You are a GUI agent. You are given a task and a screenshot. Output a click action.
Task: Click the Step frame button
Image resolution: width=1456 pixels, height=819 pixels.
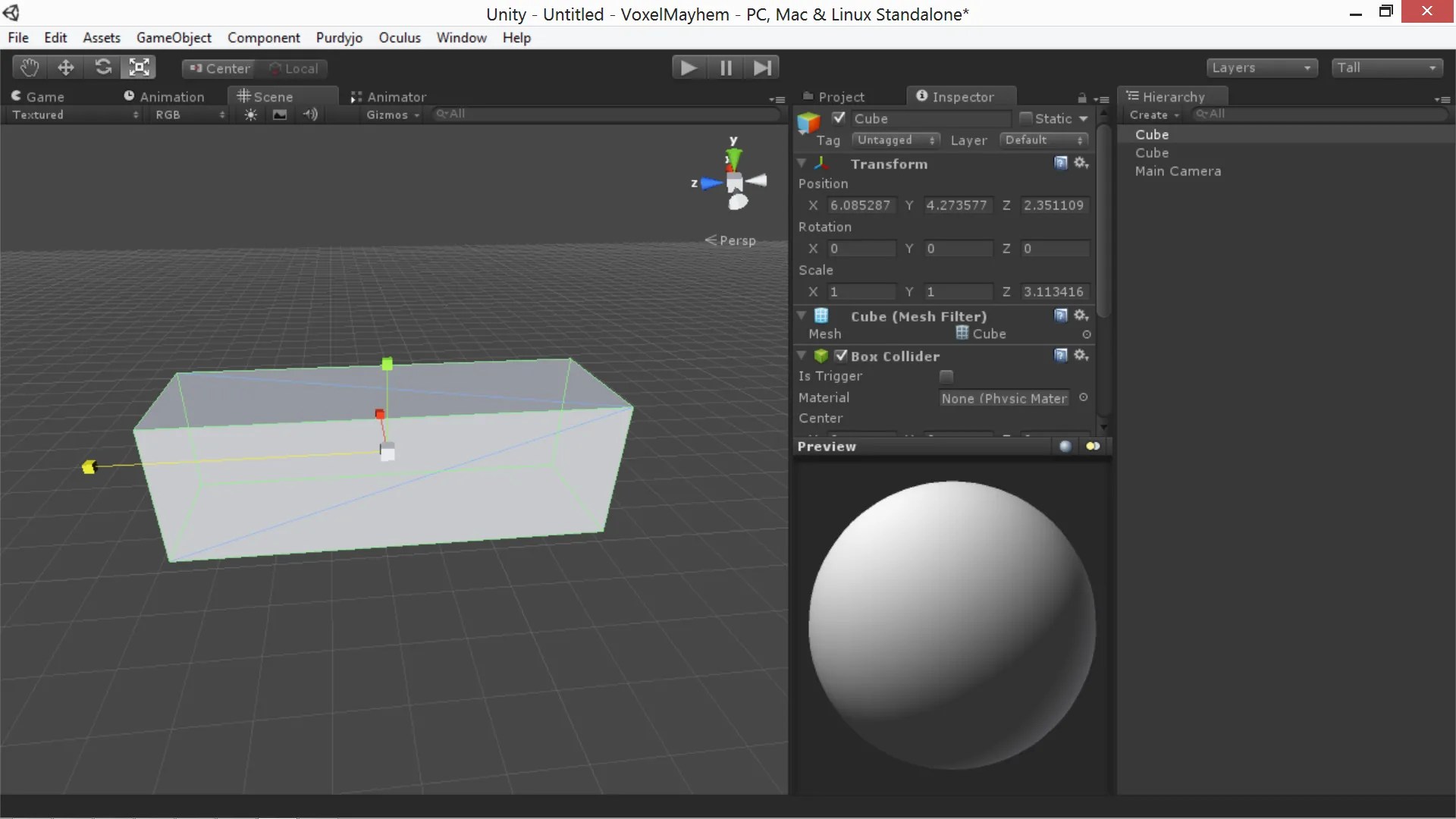click(x=762, y=68)
